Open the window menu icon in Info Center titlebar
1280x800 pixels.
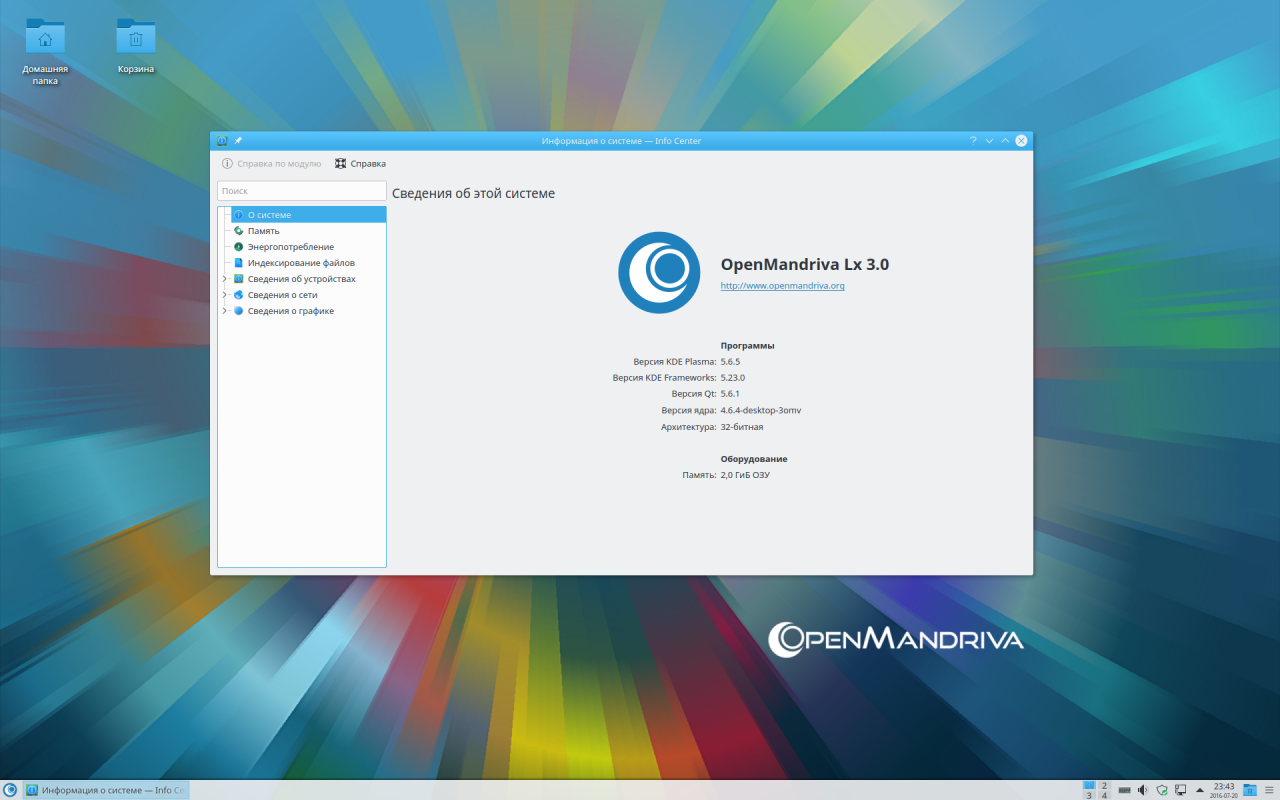(222, 141)
